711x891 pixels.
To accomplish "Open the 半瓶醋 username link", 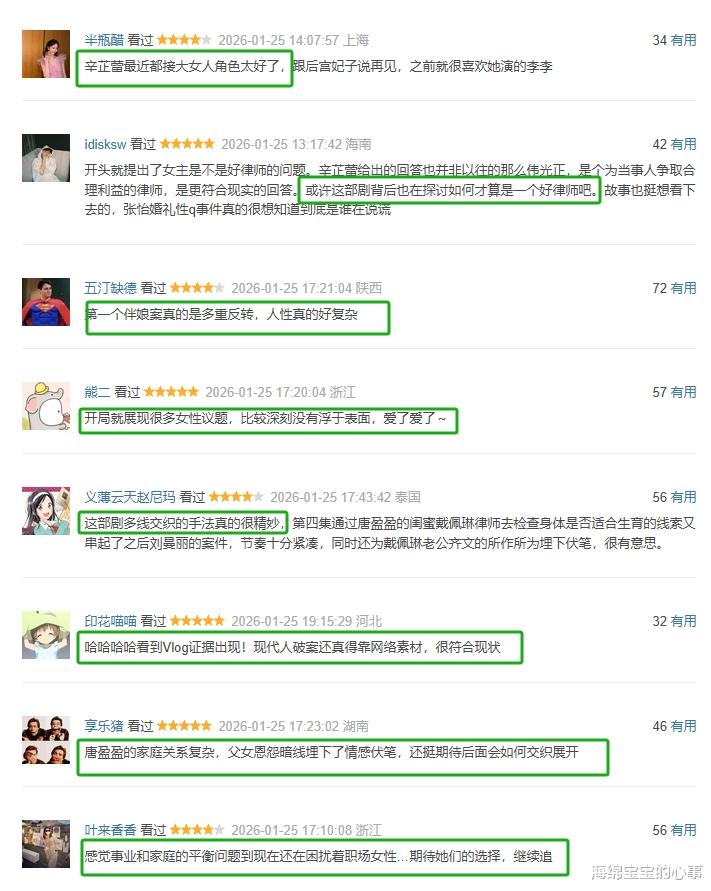I will point(104,40).
